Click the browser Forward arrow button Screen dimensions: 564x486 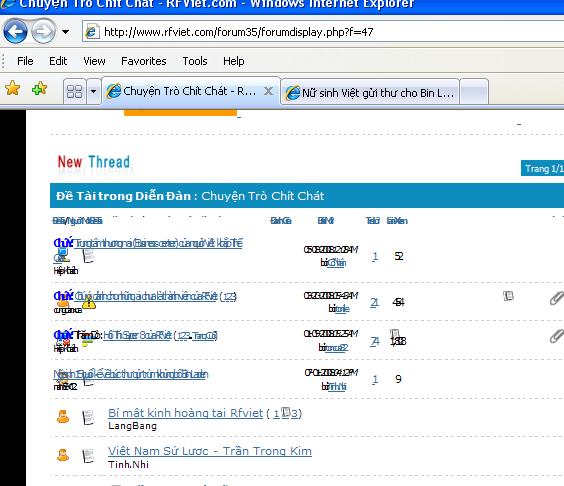pos(43,32)
